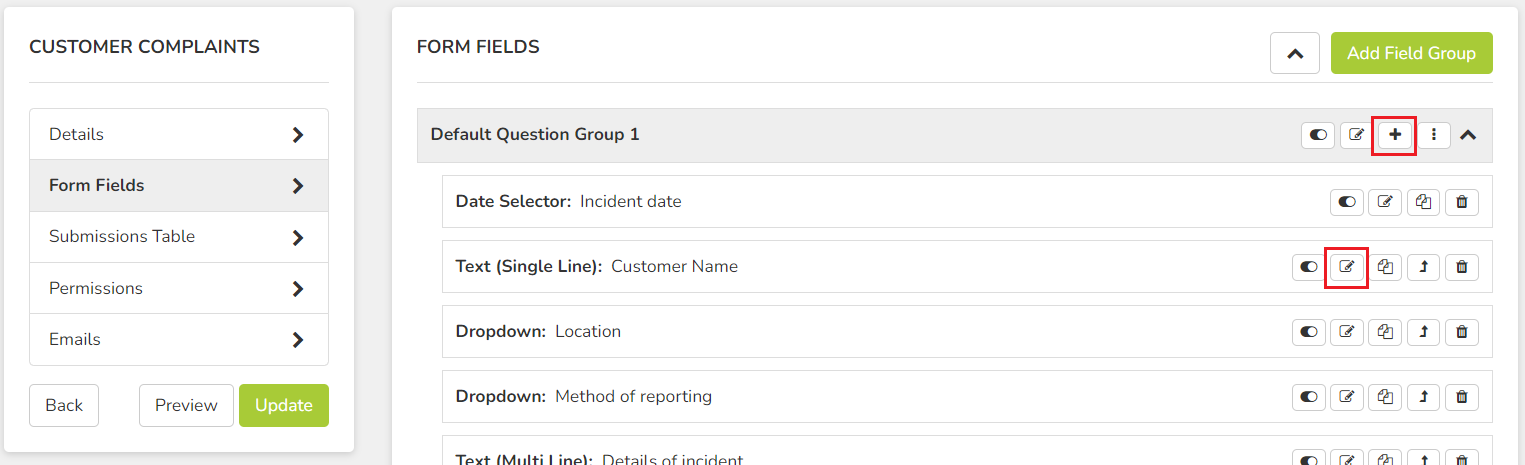Toggle the Customer Name field switch
Viewport: 1525px width, 465px height.
tap(1308, 267)
